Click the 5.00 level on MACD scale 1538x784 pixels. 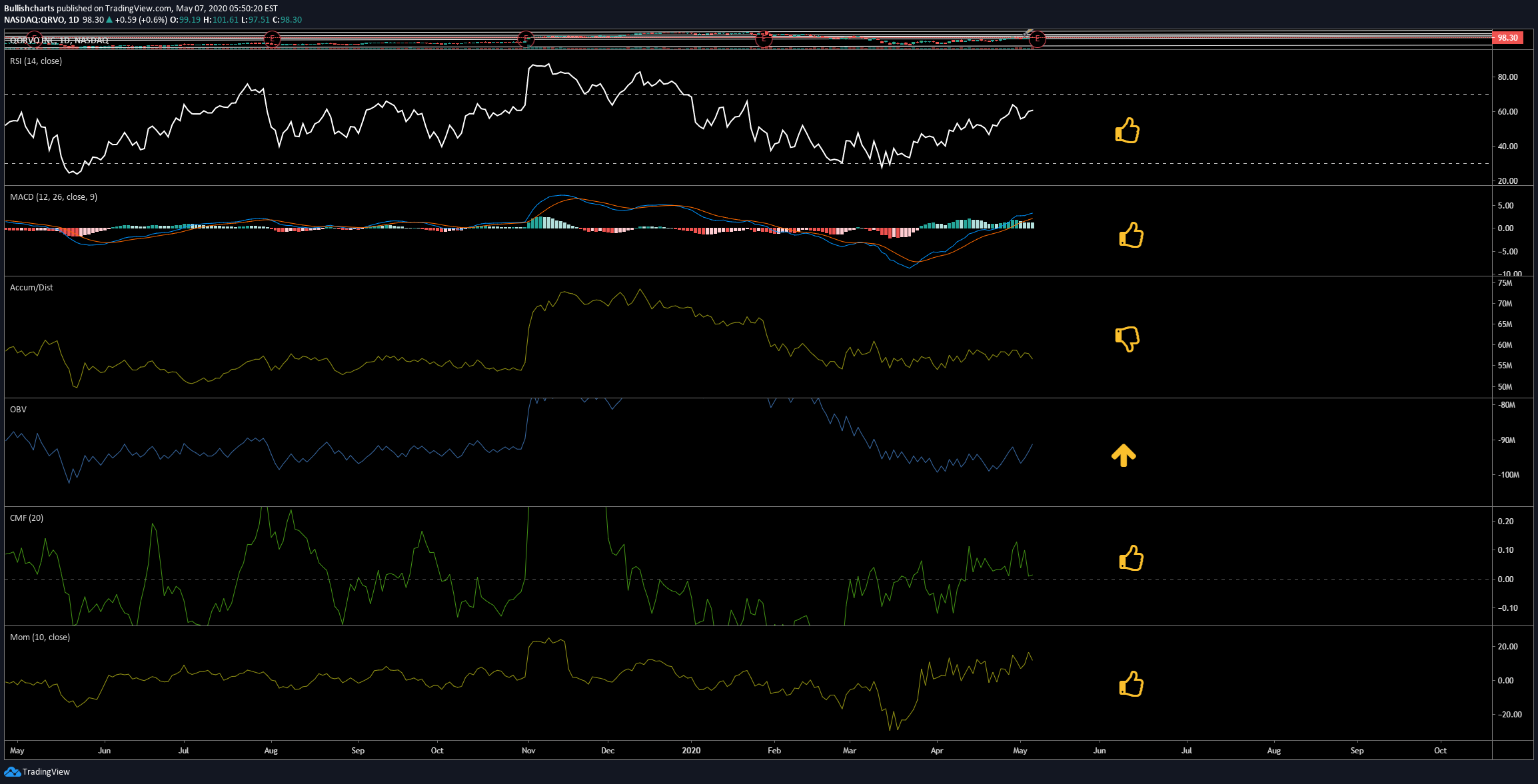coord(1505,206)
